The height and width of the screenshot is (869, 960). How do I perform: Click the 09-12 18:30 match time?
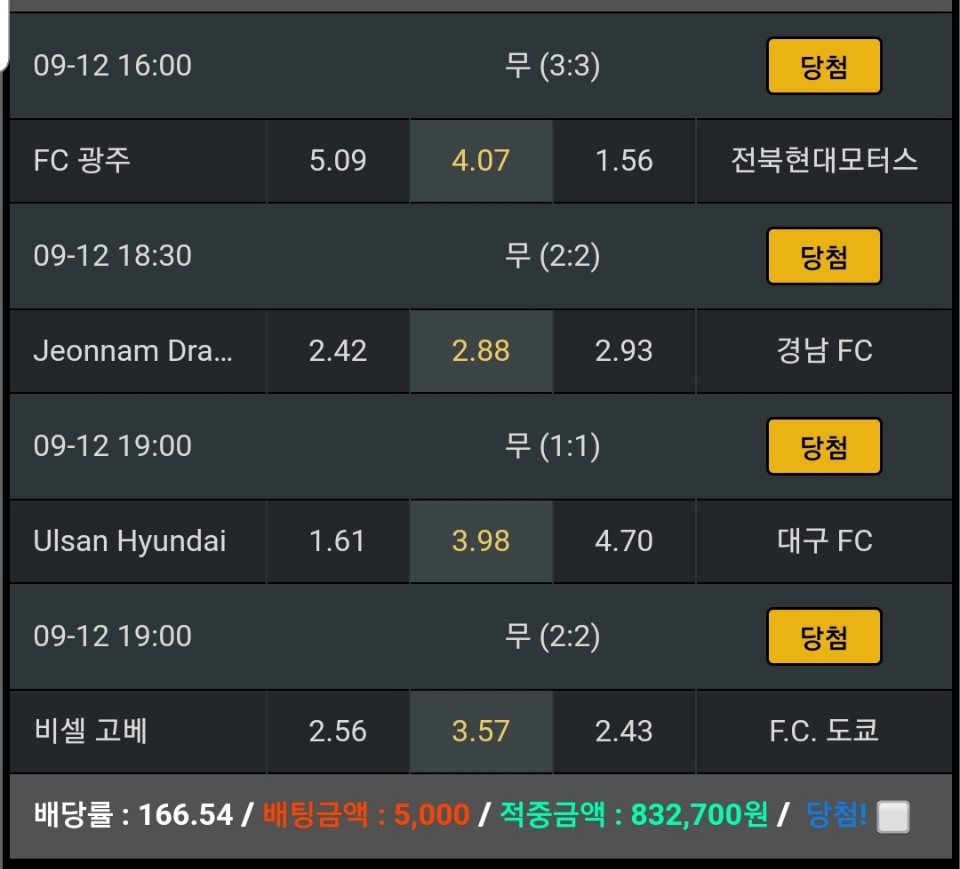(x=112, y=256)
